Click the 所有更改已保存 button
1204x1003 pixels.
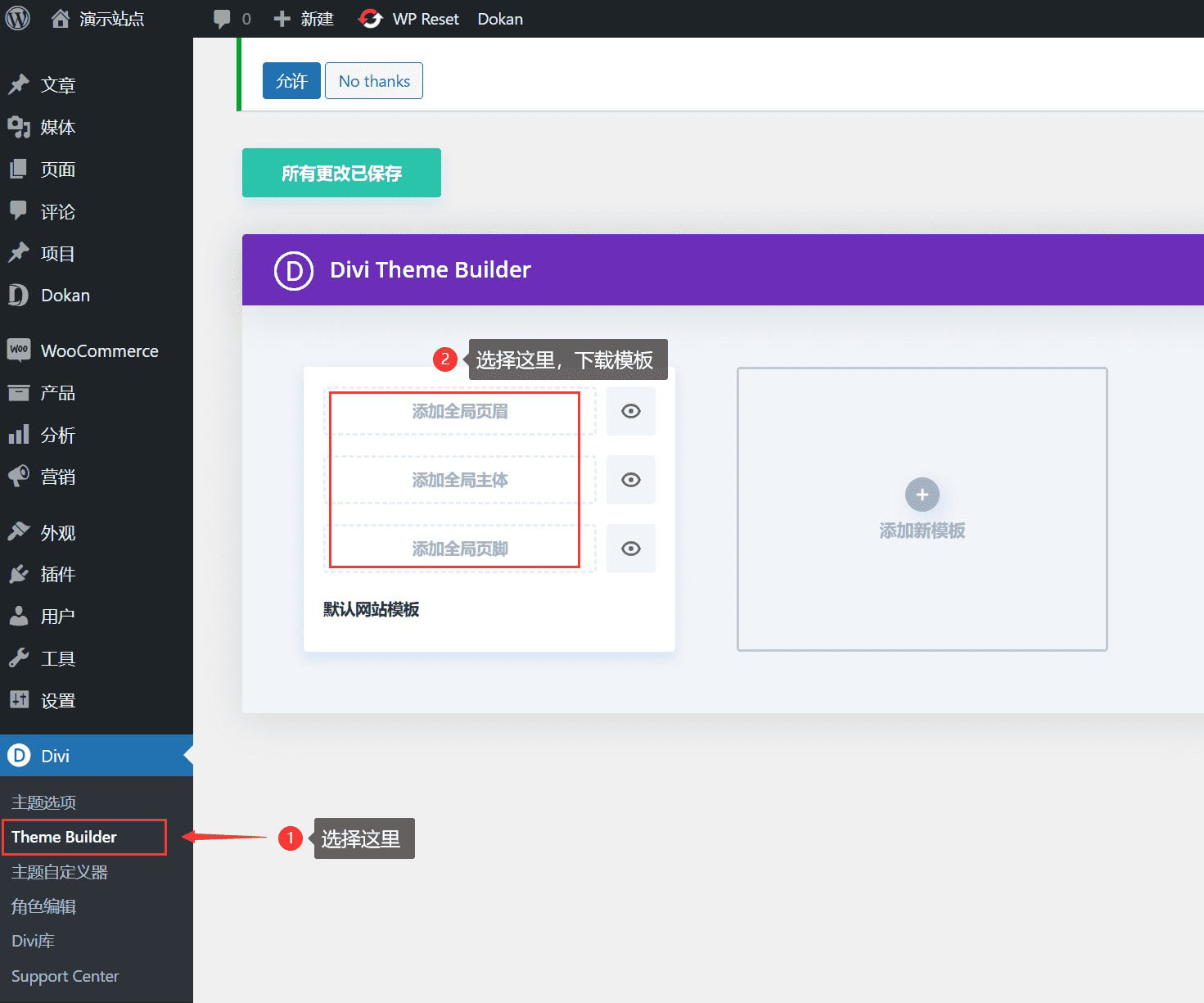341,173
